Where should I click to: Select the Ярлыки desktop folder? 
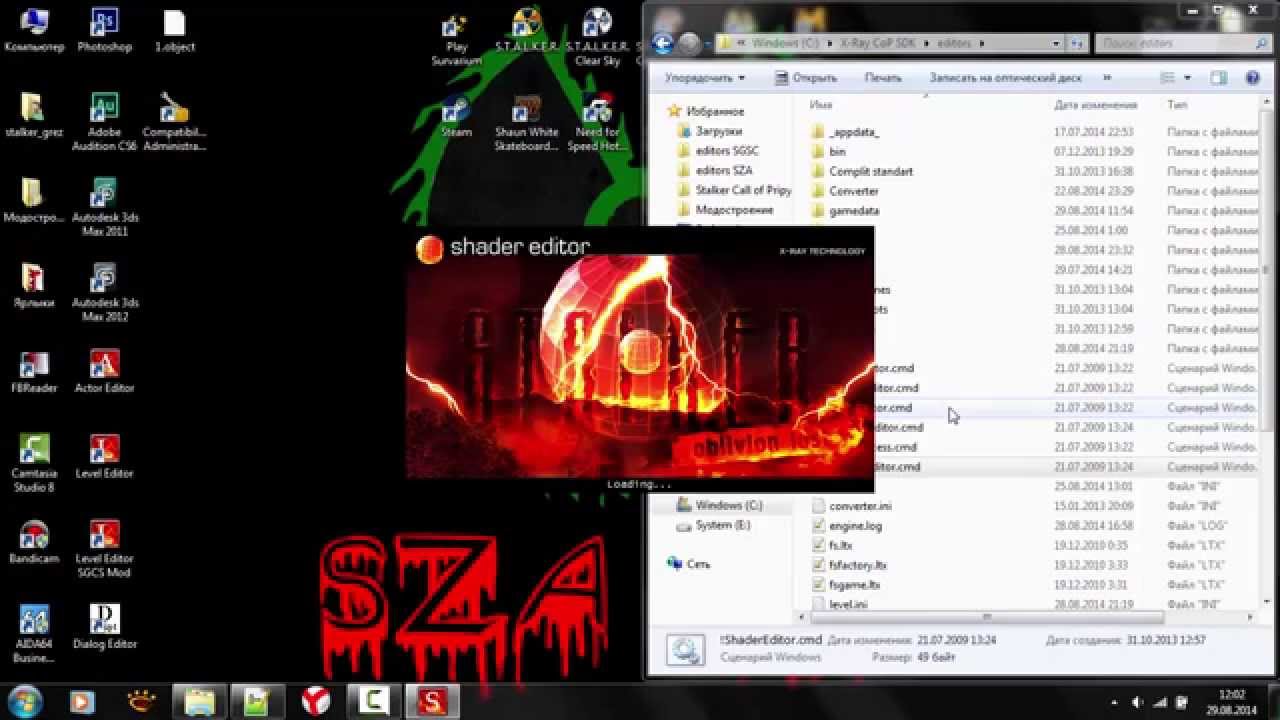point(34,285)
